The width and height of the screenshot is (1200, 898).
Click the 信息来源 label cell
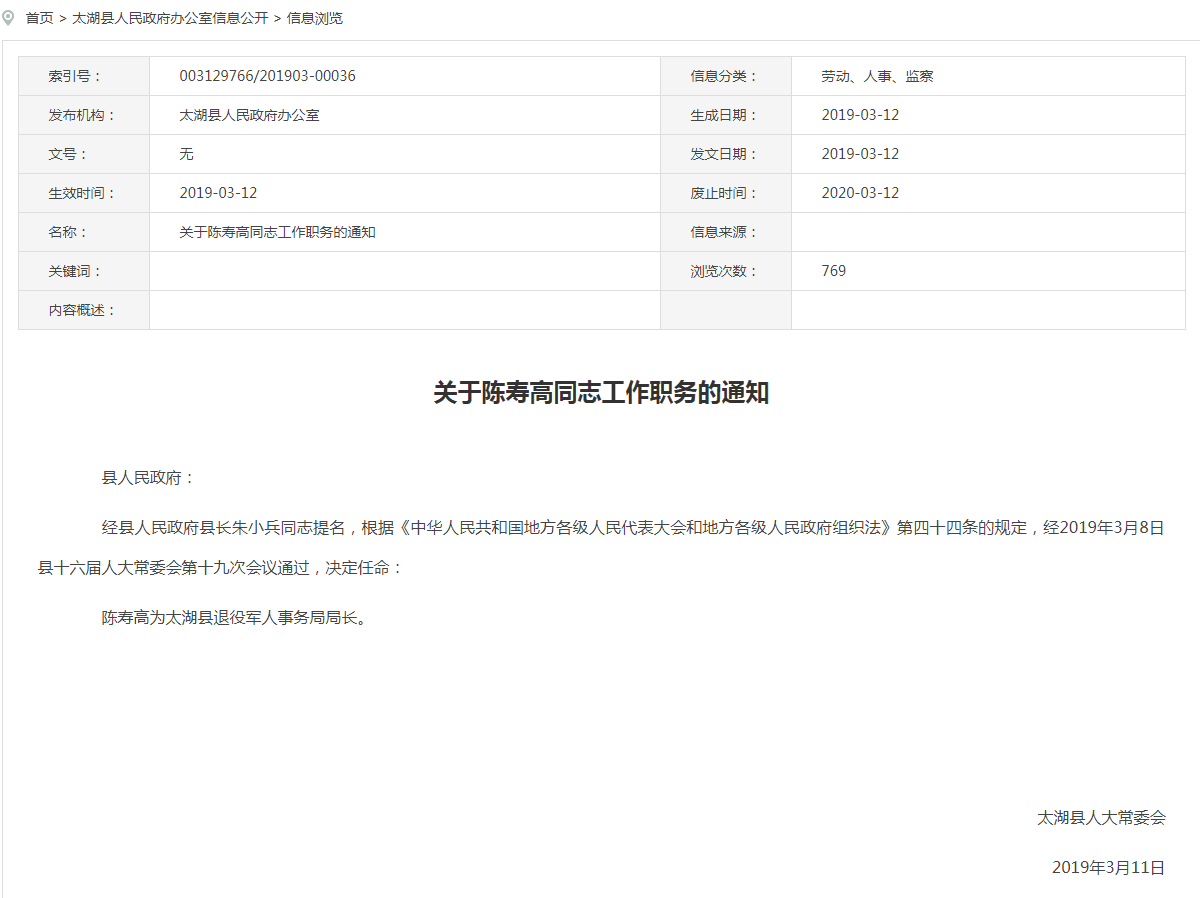pyautogui.click(x=726, y=232)
